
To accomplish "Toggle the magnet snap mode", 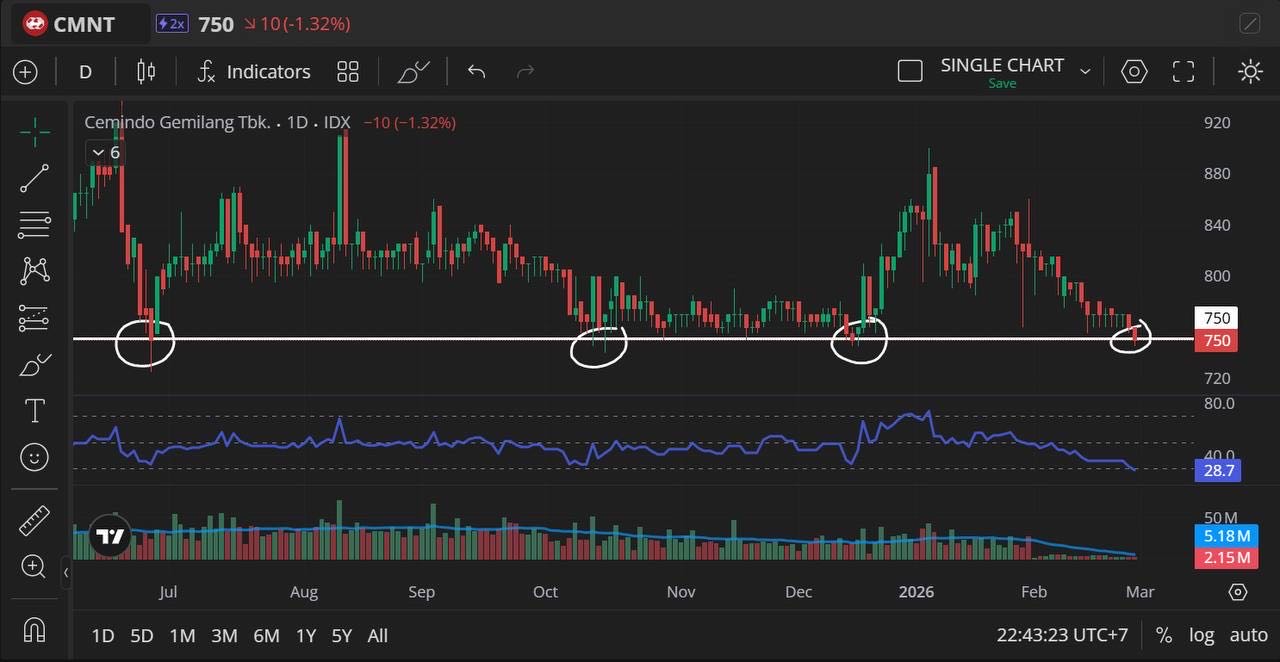I will [x=34, y=630].
